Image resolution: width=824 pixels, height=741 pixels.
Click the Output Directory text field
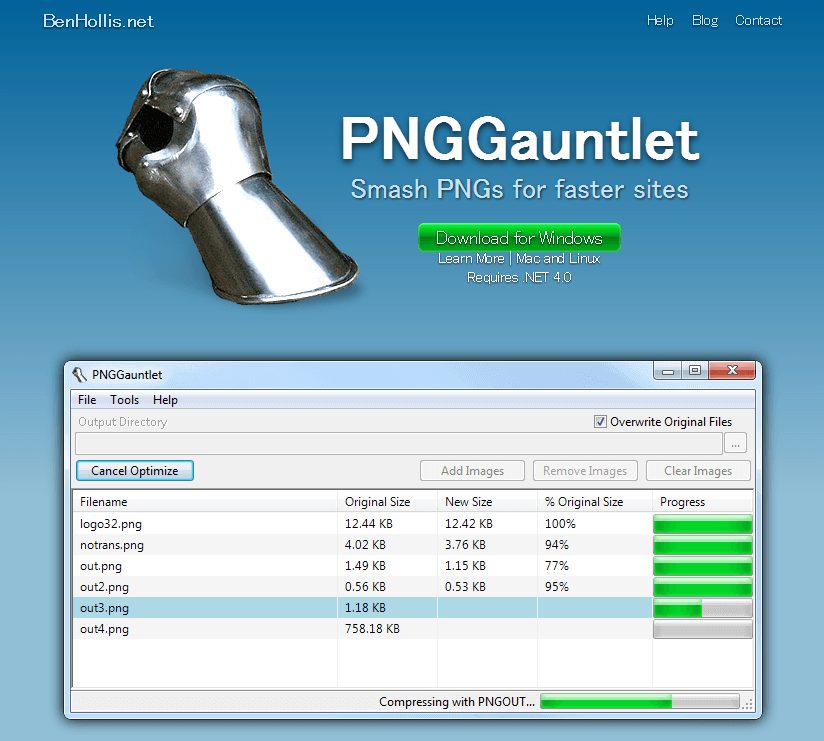(399, 444)
